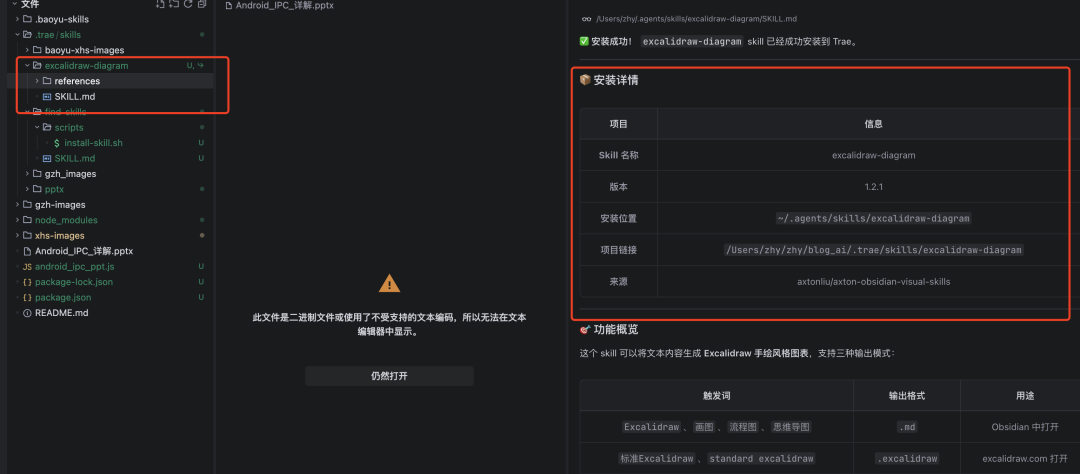This screenshot has height=474, width=1080.
Task: Click the 输出格式 column header
Action: [906, 396]
